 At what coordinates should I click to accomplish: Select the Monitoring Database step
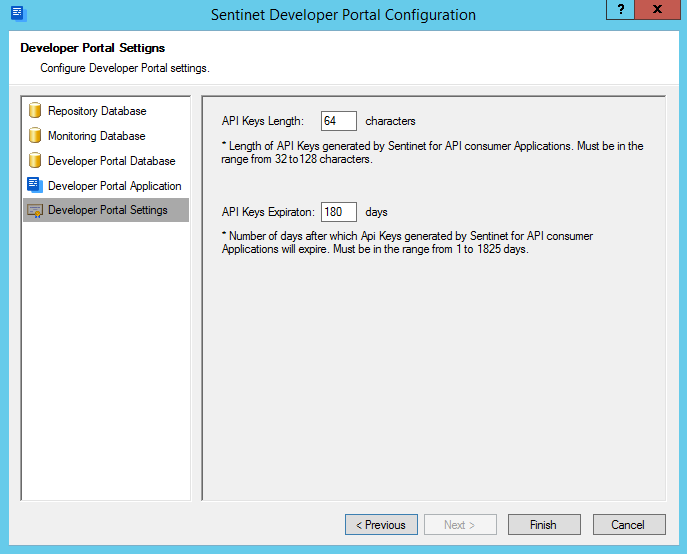click(106, 135)
